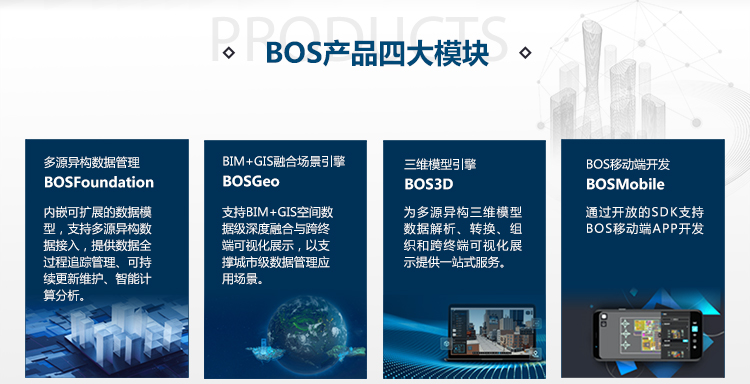Screen dimensions: 750x384
Task: Click the BOS产品四大模块 section heading
Action: click(377, 53)
